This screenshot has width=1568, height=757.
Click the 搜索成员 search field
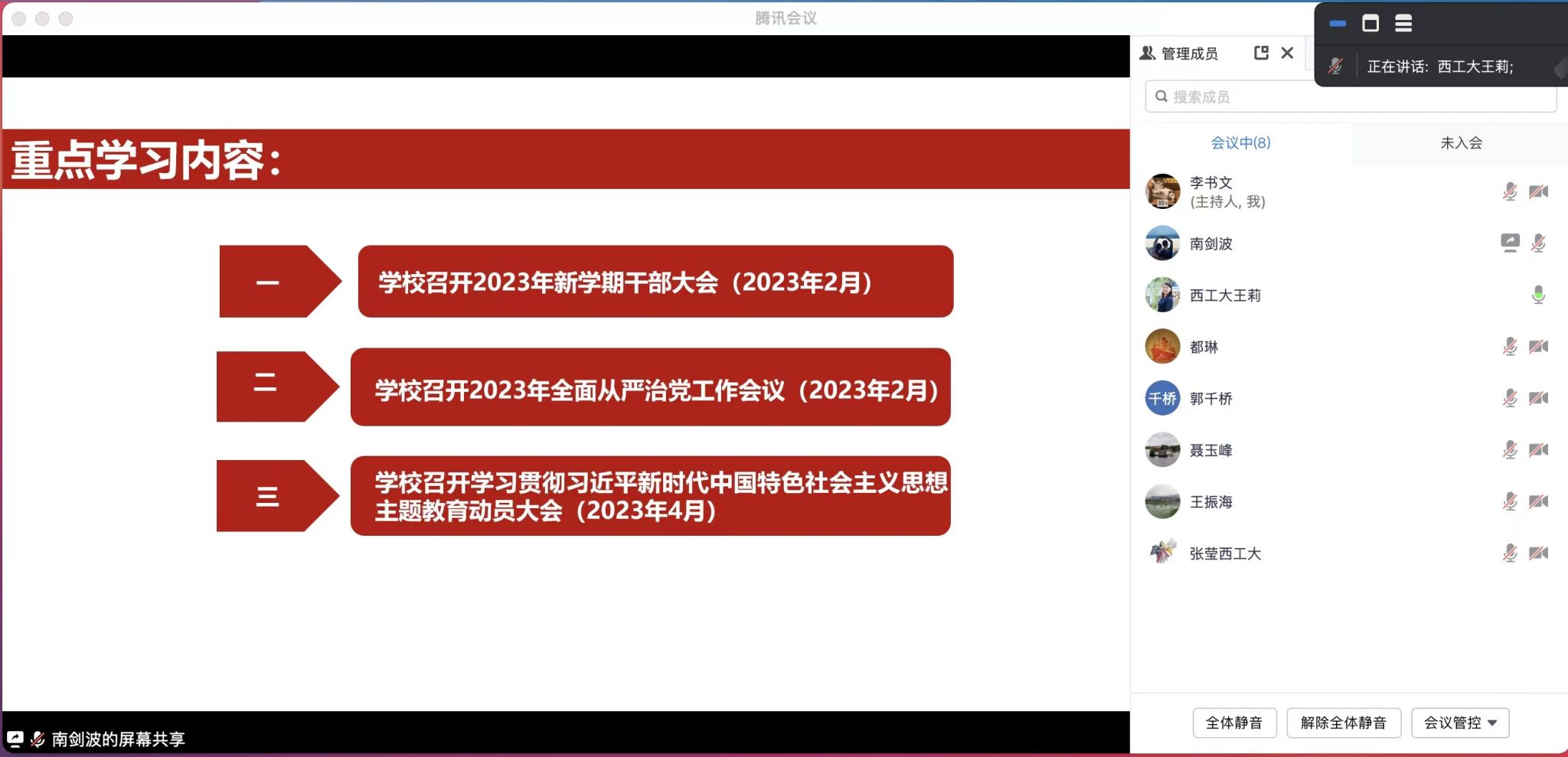point(1351,97)
